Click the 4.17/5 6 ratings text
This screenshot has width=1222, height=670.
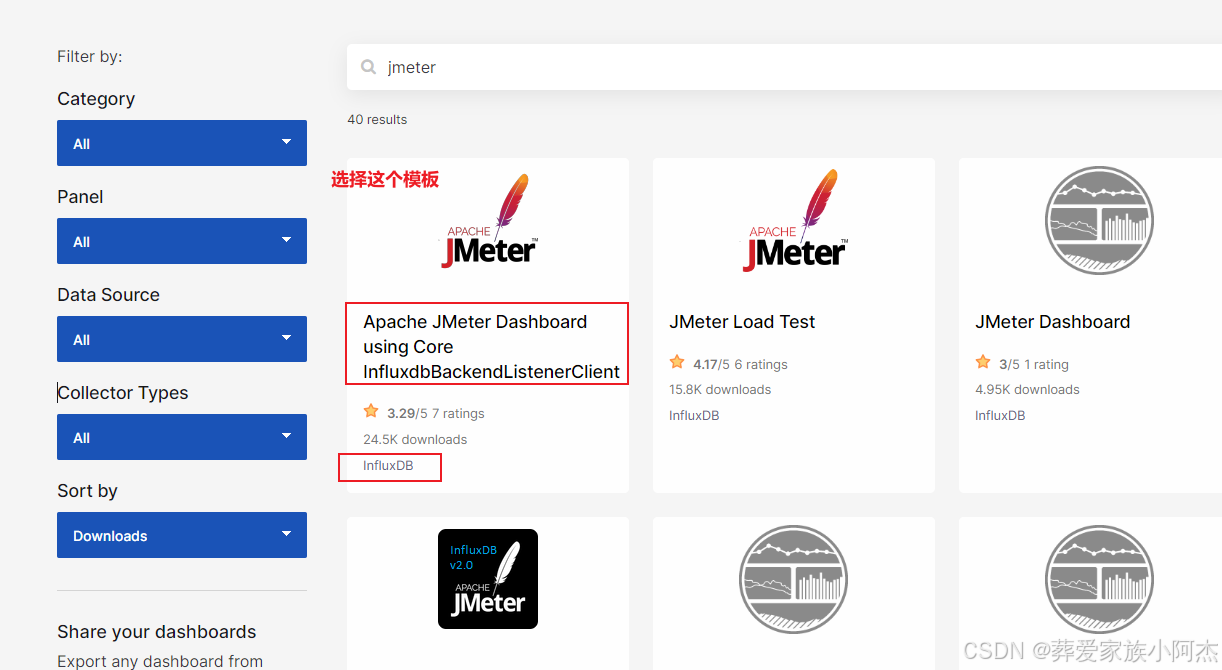(x=740, y=364)
